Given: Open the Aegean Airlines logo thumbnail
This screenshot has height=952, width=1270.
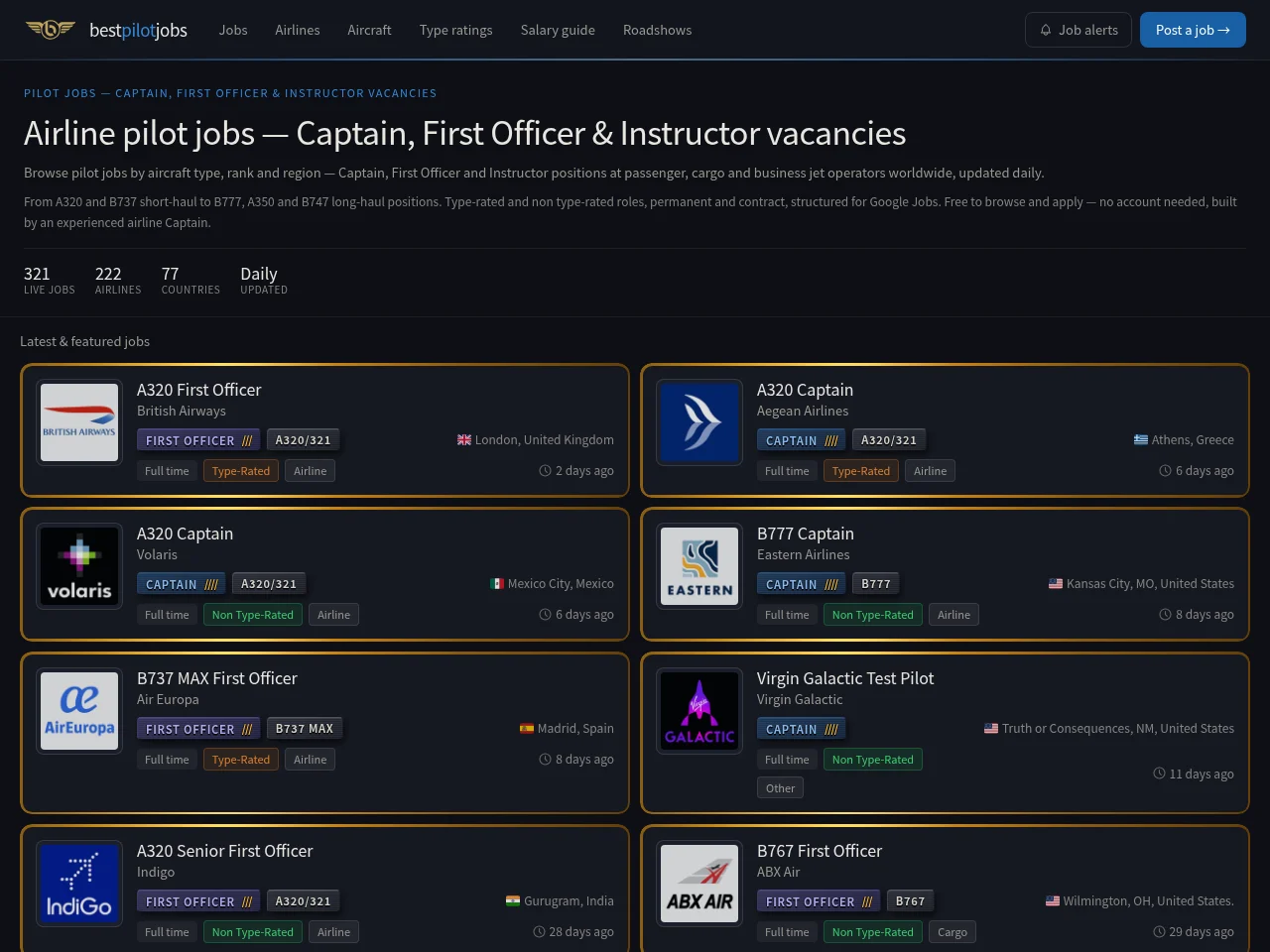Looking at the screenshot, I should pos(699,422).
